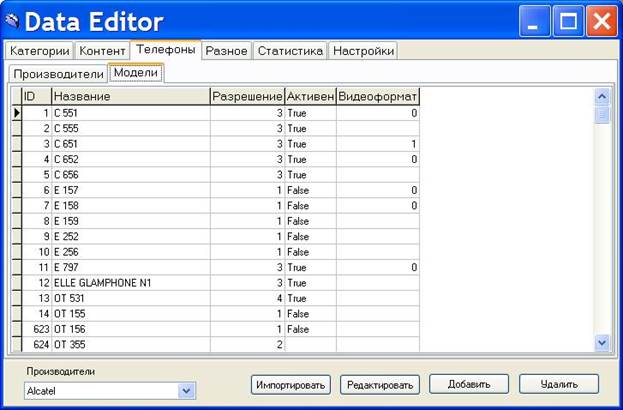Select cell E 158
Viewport: 623px width, 410px height.
[x=131, y=206]
